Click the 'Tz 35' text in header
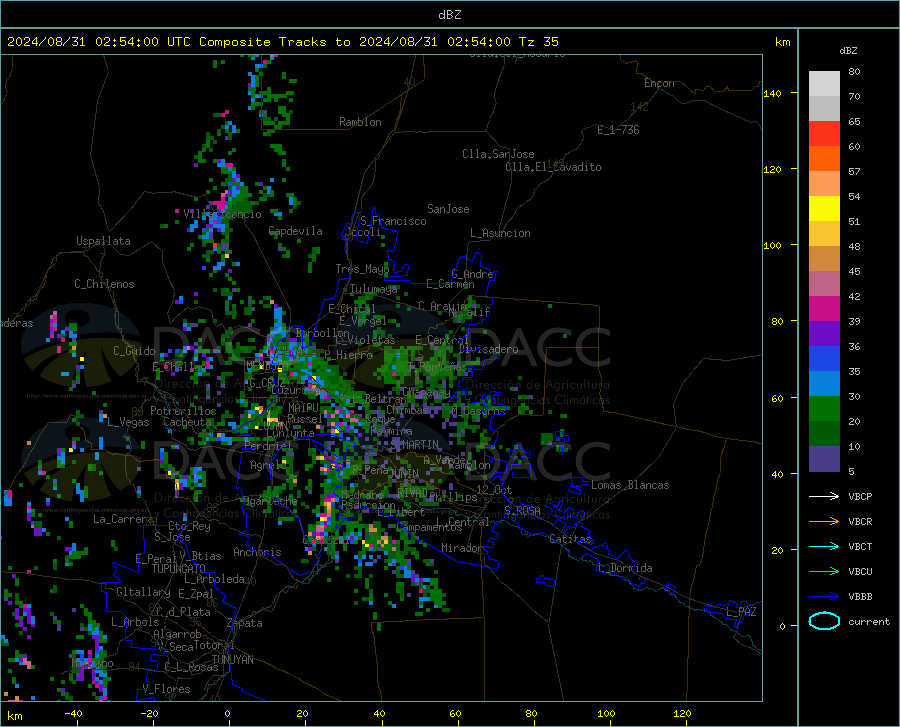 click(x=539, y=42)
